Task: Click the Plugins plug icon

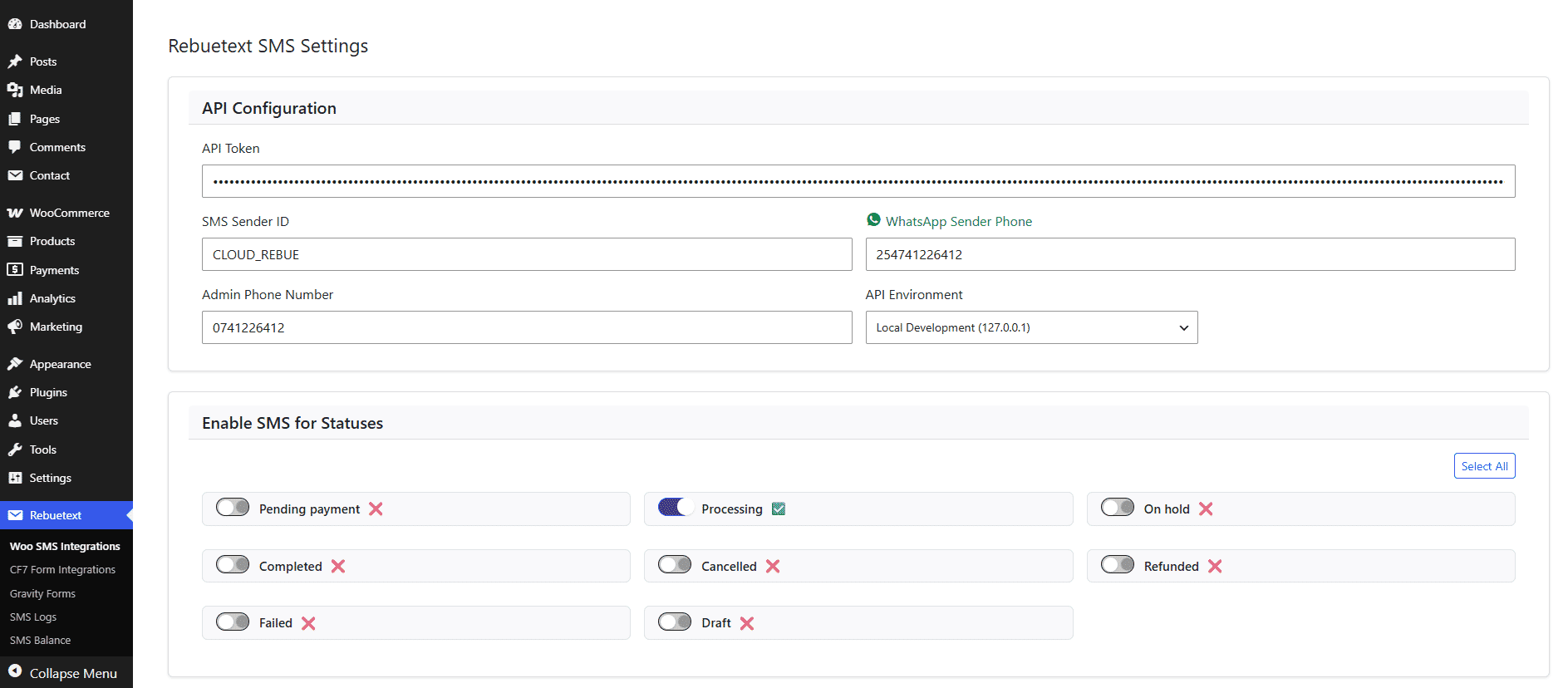Action: tap(15, 392)
